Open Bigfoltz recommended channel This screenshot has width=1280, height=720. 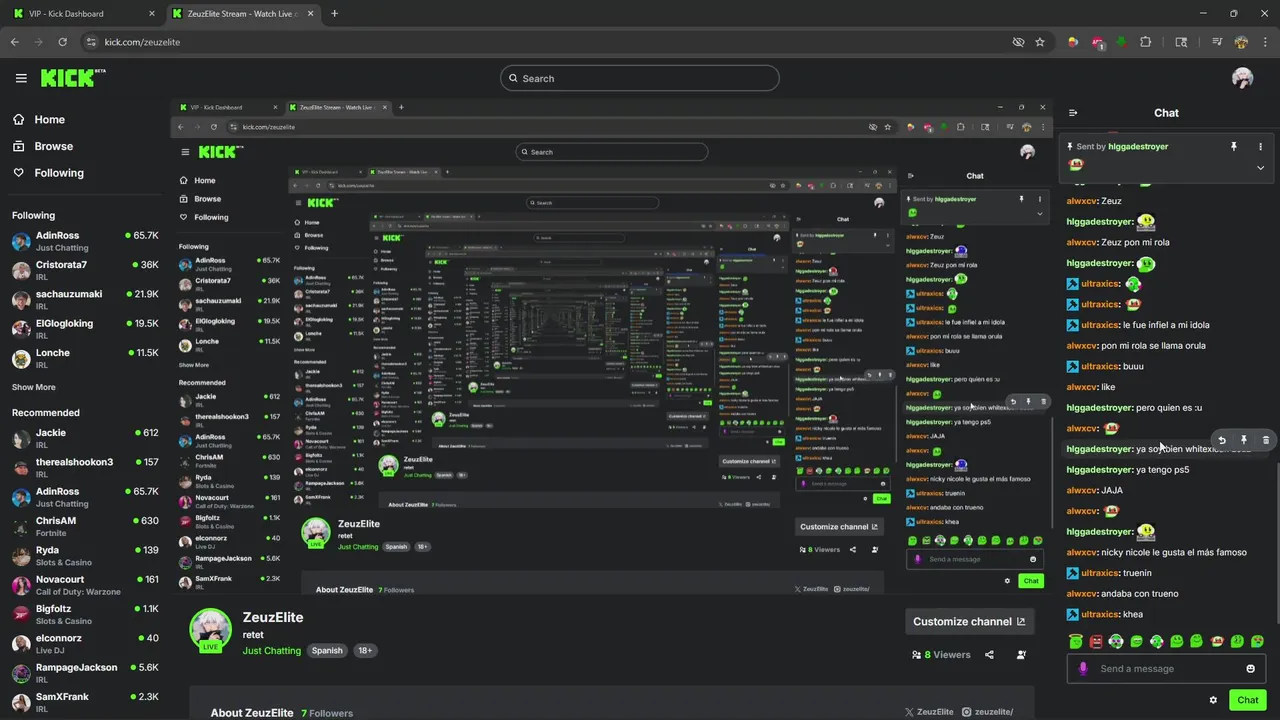[85, 614]
